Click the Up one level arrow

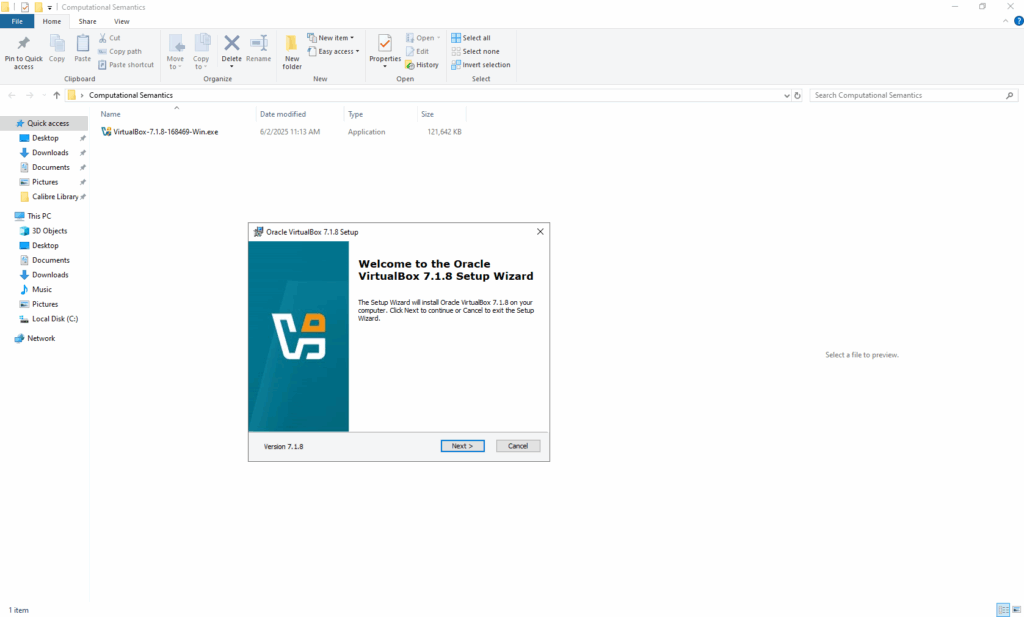[x=57, y=95]
